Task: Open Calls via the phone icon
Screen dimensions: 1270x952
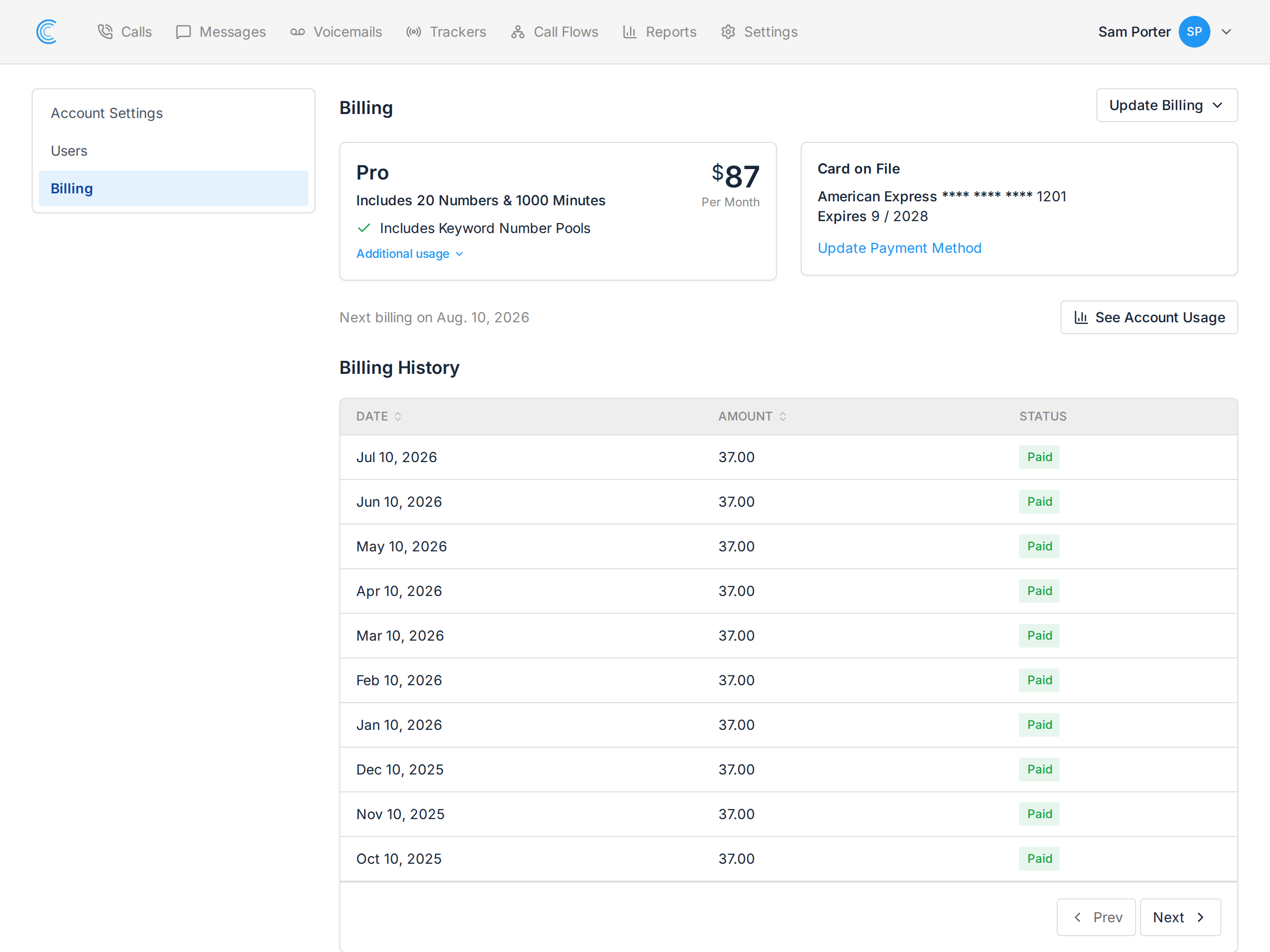Action: coord(105,32)
